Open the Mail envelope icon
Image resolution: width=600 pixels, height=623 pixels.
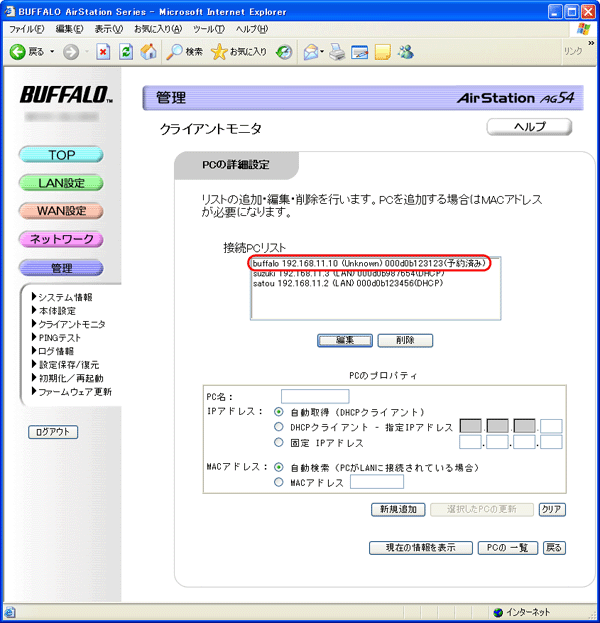point(311,52)
